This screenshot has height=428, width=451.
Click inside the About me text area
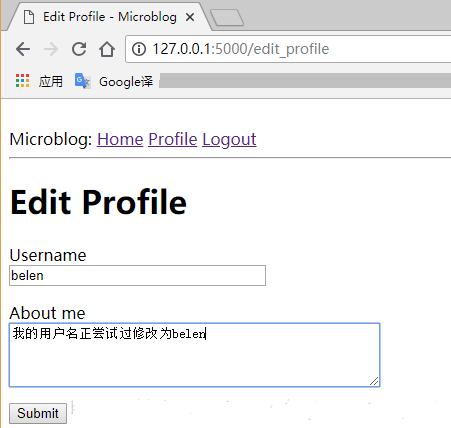195,355
